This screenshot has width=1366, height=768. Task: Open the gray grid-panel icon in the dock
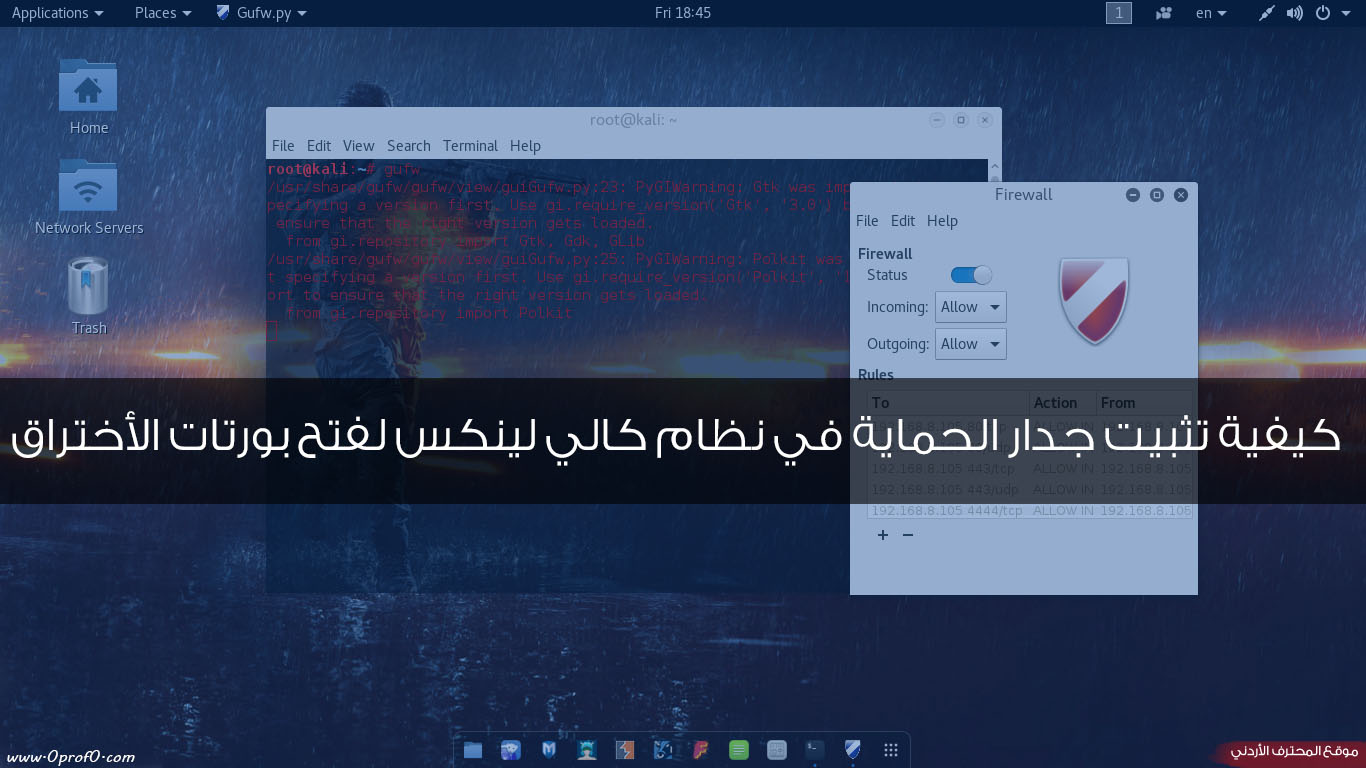[x=777, y=749]
